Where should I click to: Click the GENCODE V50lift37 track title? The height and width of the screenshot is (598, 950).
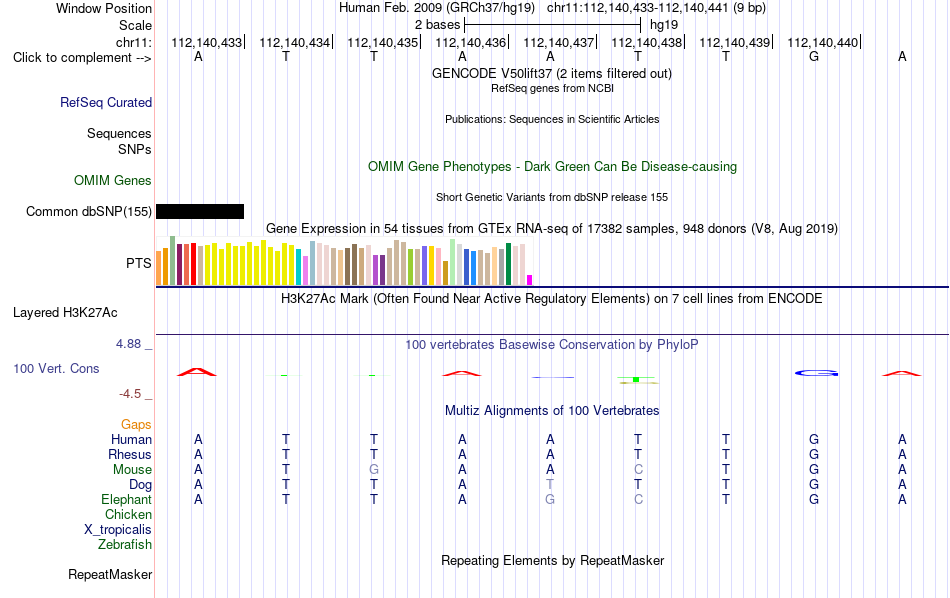click(x=551, y=74)
